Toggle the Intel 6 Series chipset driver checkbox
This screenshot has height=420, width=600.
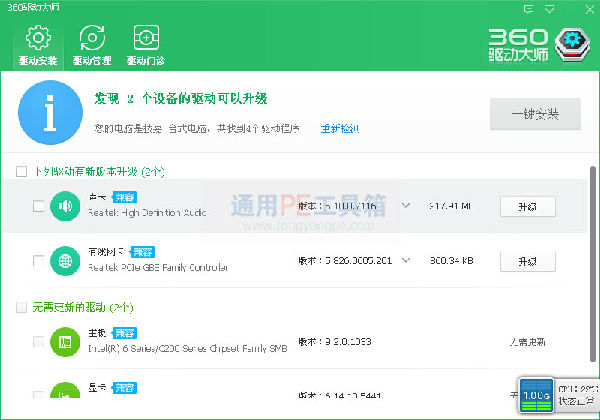39,342
